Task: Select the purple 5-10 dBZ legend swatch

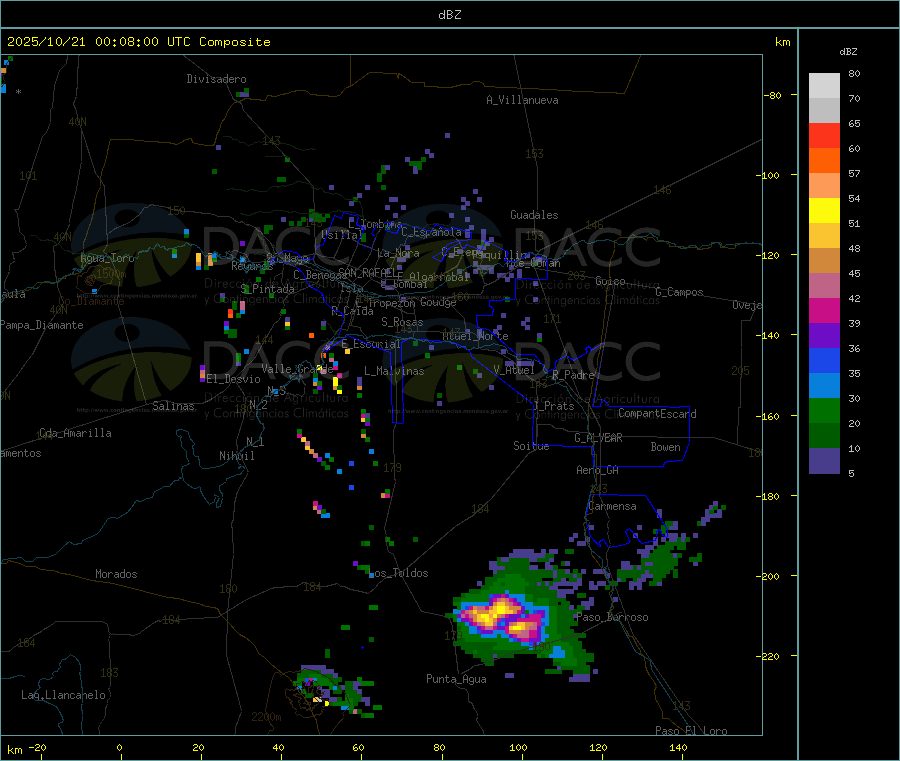Action: [824, 461]
